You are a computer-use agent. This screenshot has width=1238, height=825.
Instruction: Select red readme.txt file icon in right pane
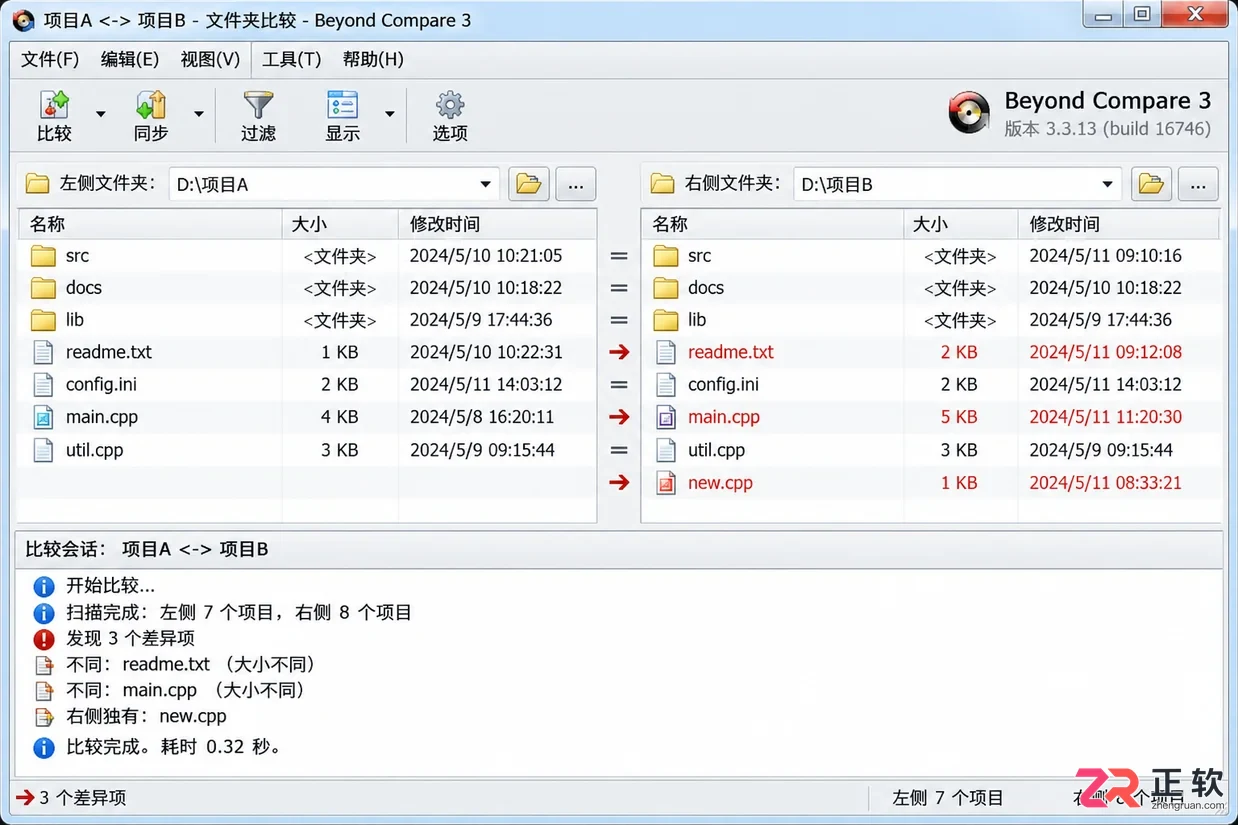666,352
